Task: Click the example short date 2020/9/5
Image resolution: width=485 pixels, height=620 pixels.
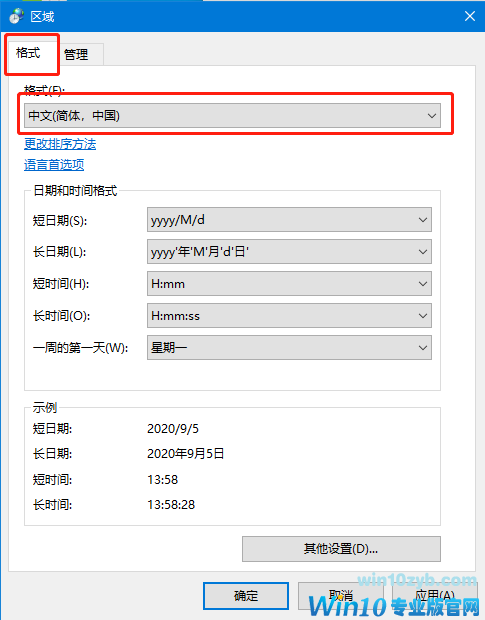Action: point(173,429)
